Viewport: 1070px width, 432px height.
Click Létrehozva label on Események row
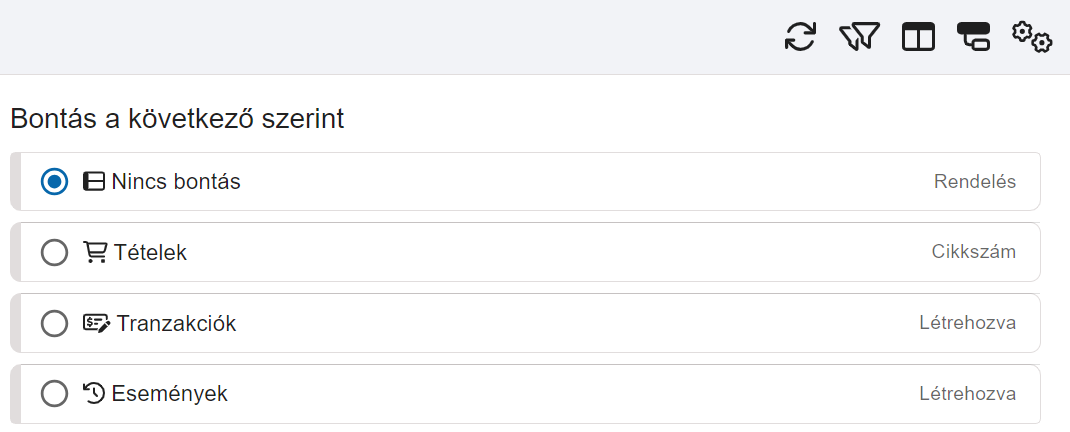(x=967, y=394)
